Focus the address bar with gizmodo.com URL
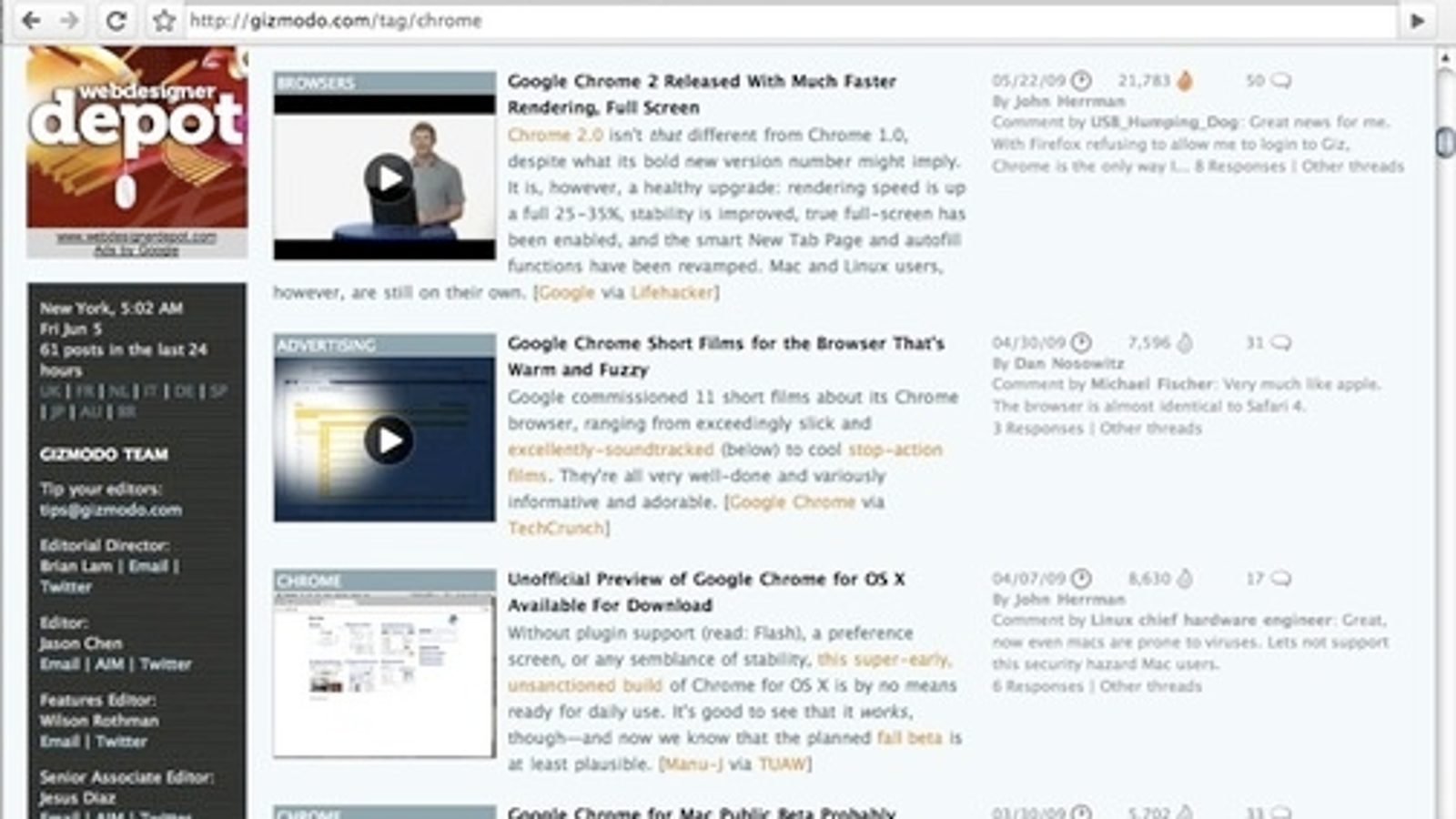This screenshot has width=1456, height=819. coord(790,20)
